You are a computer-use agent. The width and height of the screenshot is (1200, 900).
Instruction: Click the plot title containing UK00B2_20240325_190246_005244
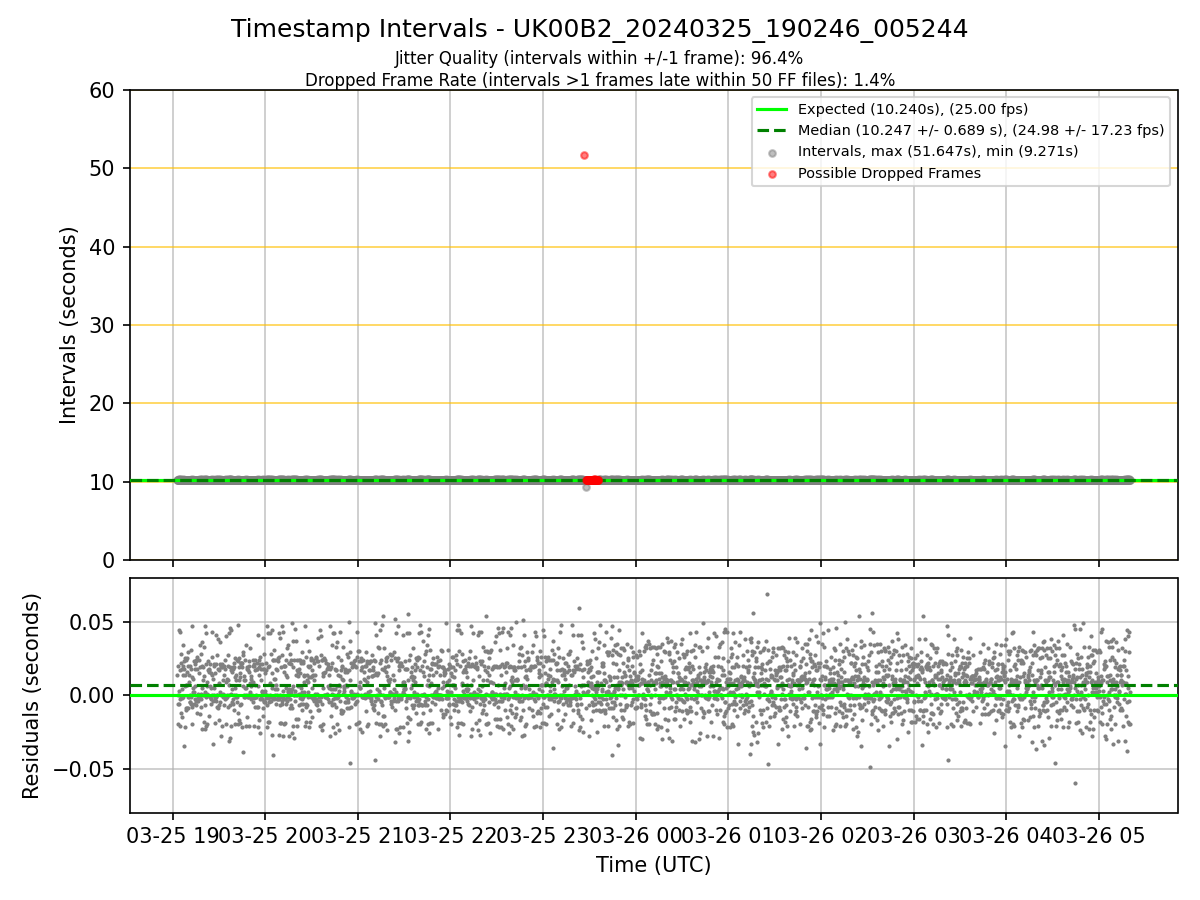click(599, 29)
